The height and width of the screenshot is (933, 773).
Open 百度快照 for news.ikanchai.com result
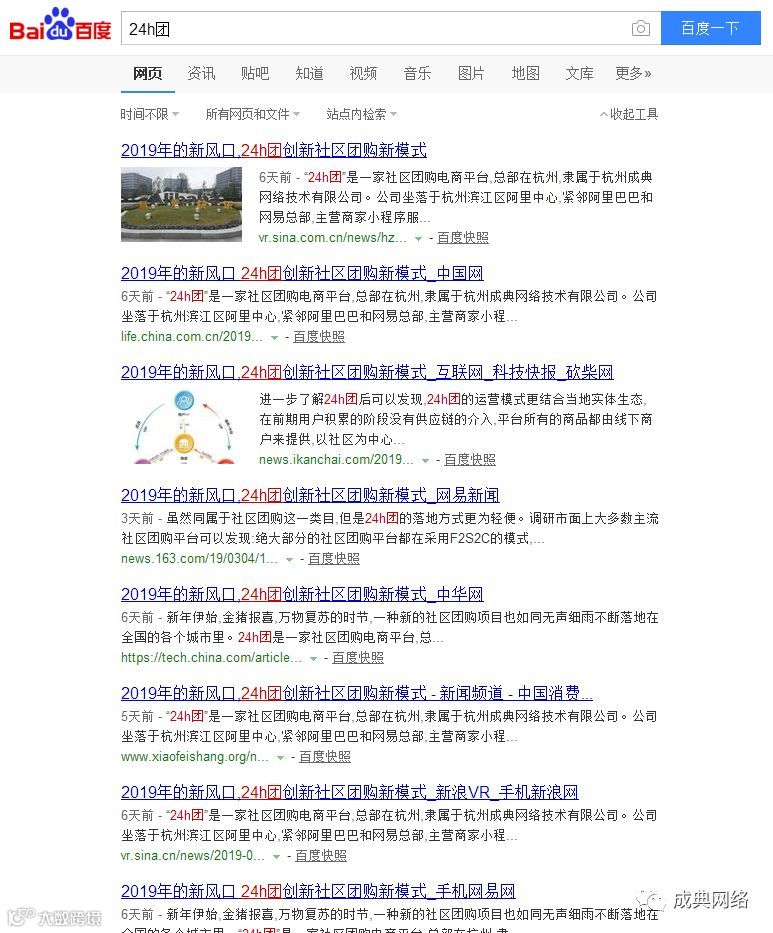click(470, 459)
